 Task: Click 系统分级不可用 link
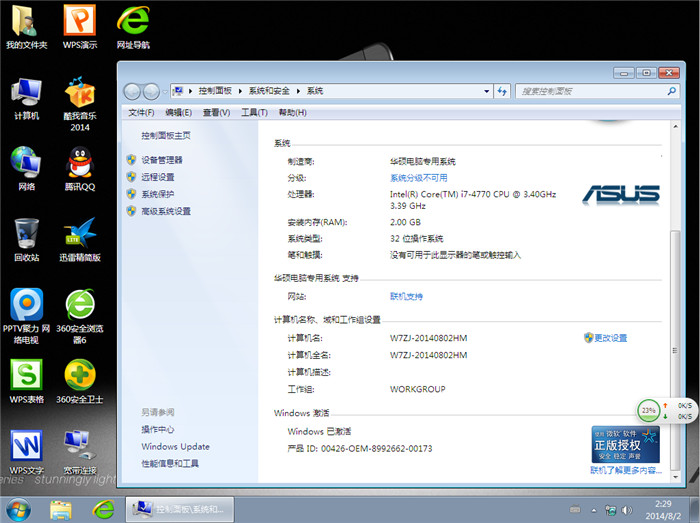click(419, 178)
